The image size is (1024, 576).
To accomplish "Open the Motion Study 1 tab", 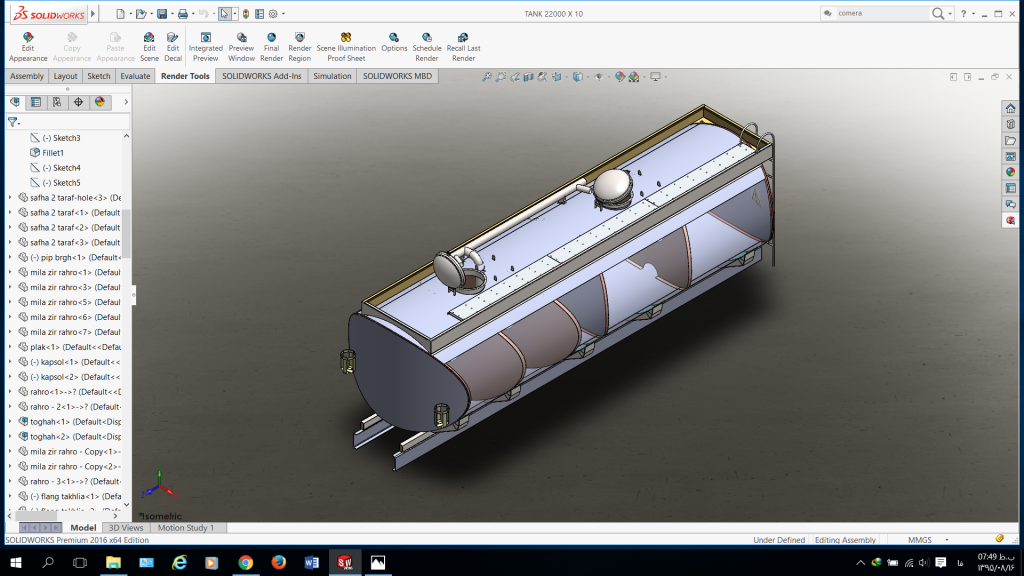I will click(186, 528).
